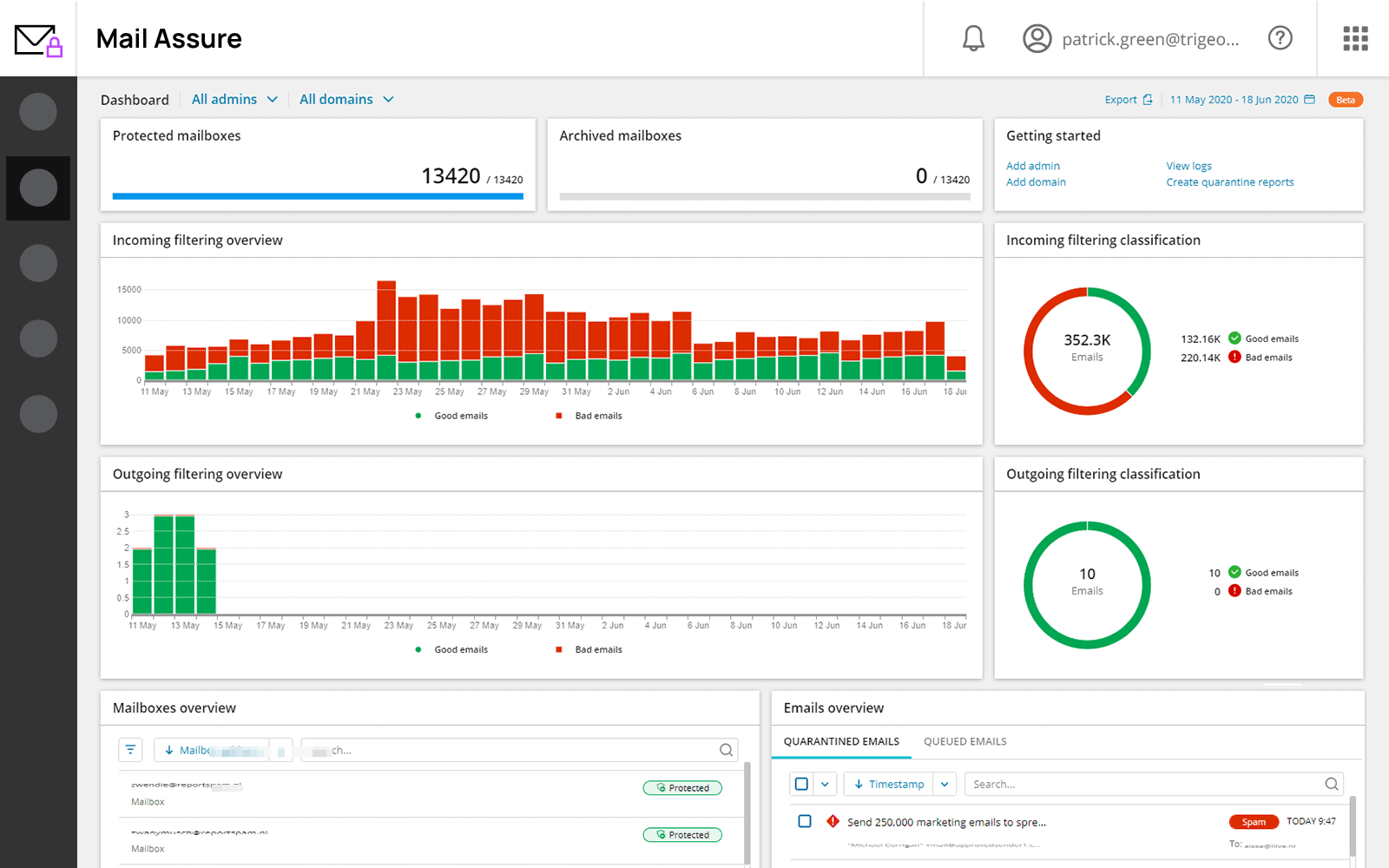
Task: Click the Mailboxes overview search field
Action: 519,750
